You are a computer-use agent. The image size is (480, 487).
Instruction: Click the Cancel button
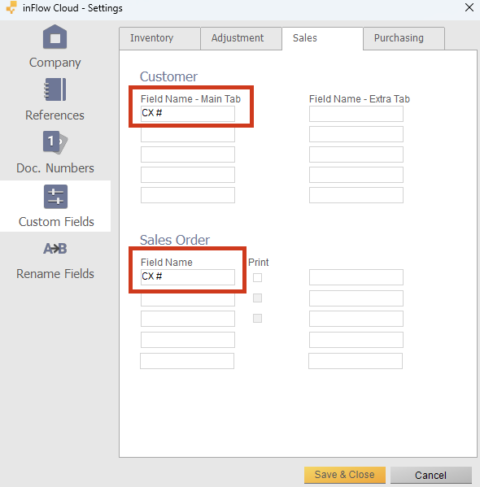[x=431, y=475]
